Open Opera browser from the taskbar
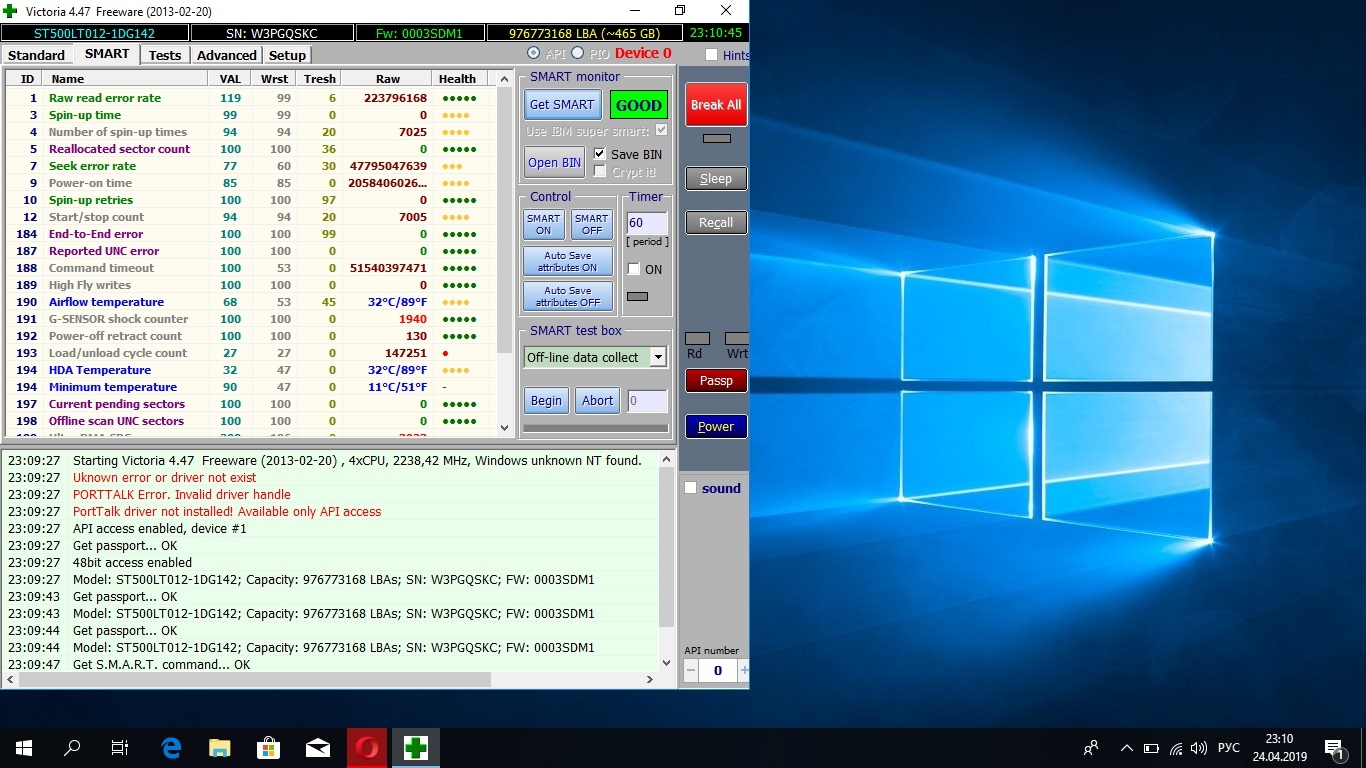 tap(367, 748)
